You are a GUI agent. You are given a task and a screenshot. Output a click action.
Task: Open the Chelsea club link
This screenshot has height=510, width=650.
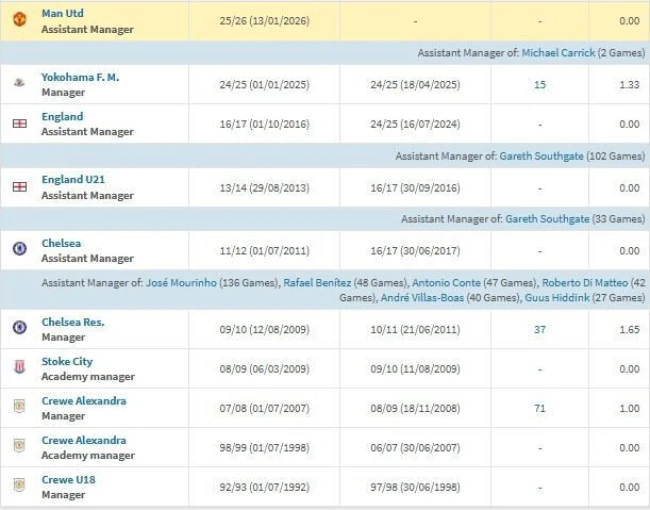[61, 243]
